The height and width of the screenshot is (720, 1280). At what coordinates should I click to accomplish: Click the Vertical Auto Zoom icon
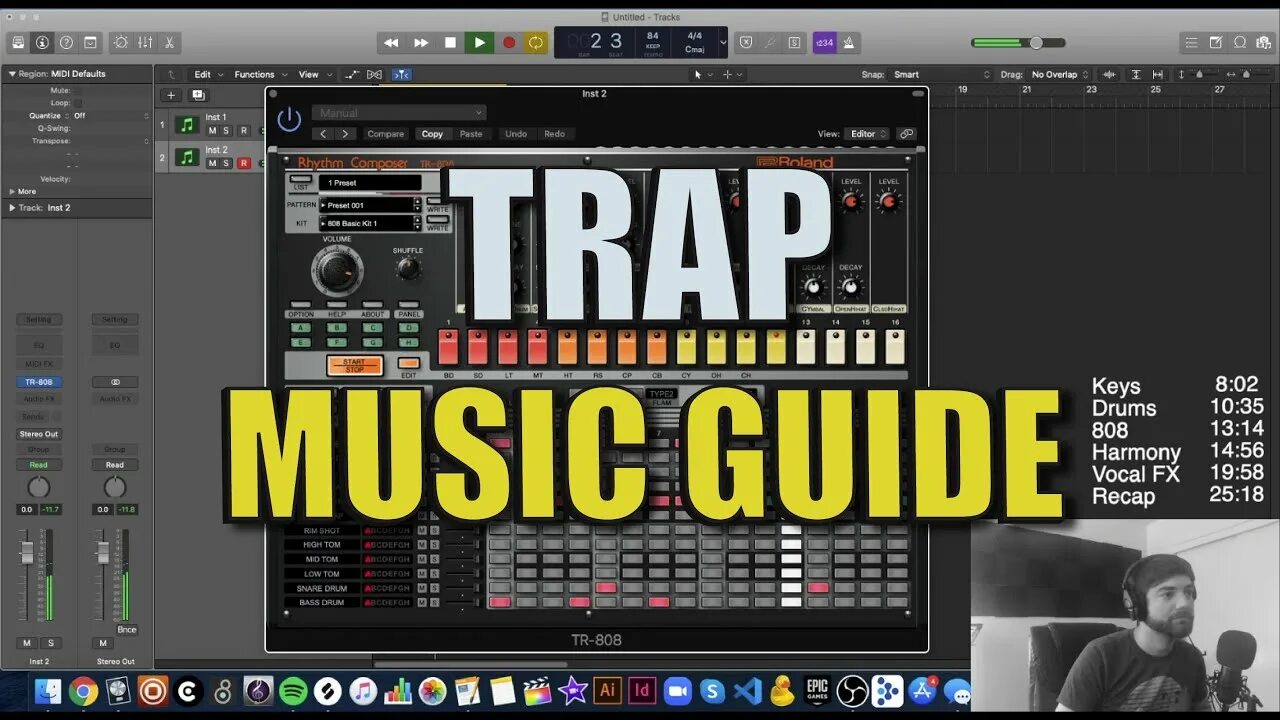1135,74
